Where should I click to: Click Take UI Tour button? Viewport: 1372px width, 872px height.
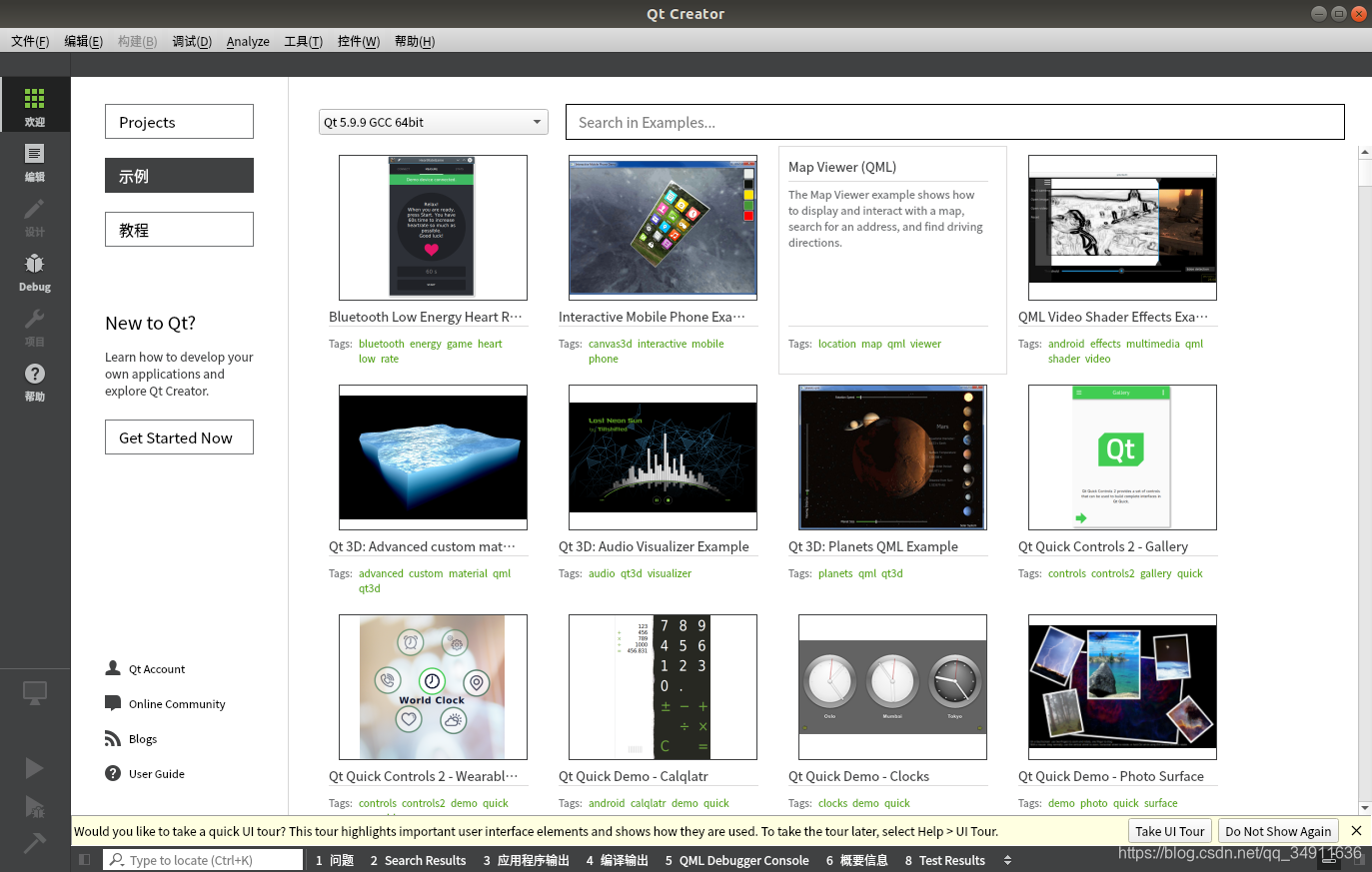point(1170,831)
